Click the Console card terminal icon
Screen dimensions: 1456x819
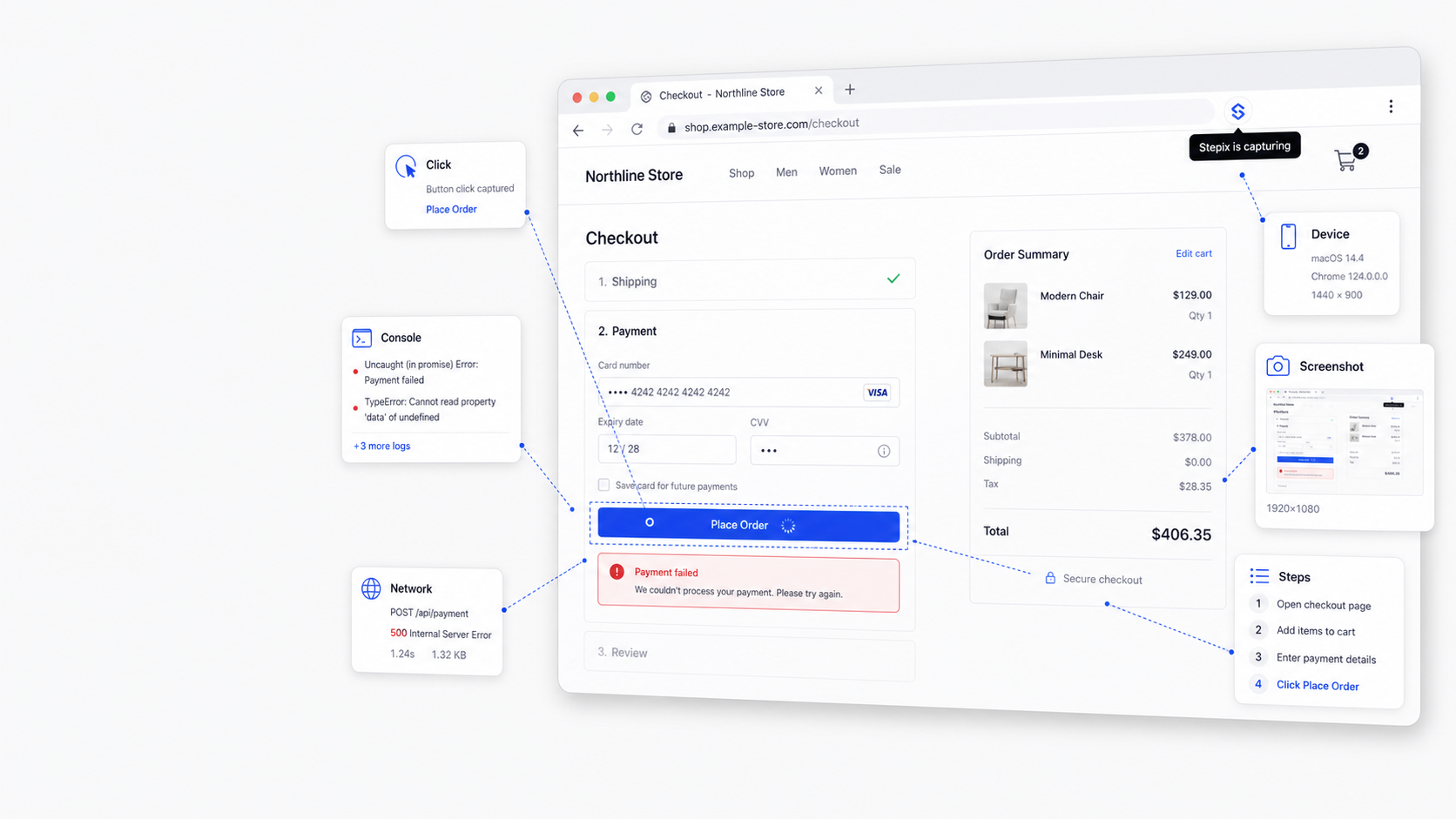coord(362,338)
